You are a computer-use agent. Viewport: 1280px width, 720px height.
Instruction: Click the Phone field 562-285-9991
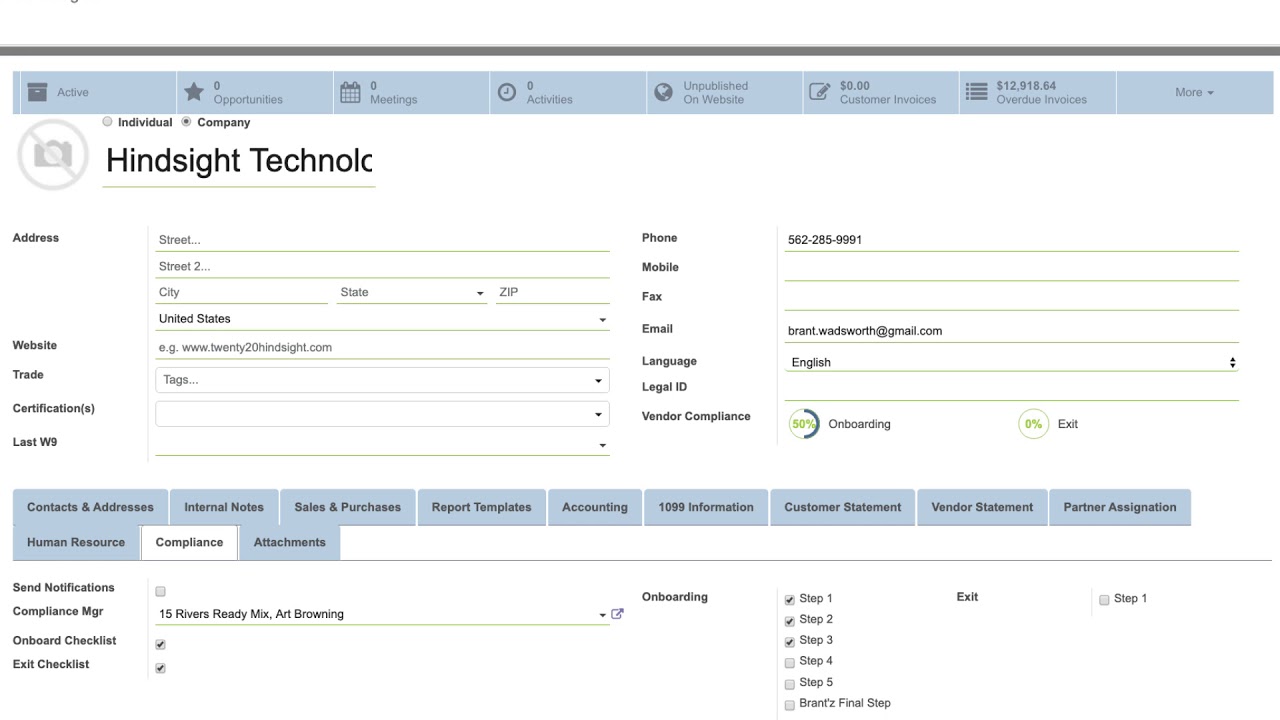pos(1012,240)
